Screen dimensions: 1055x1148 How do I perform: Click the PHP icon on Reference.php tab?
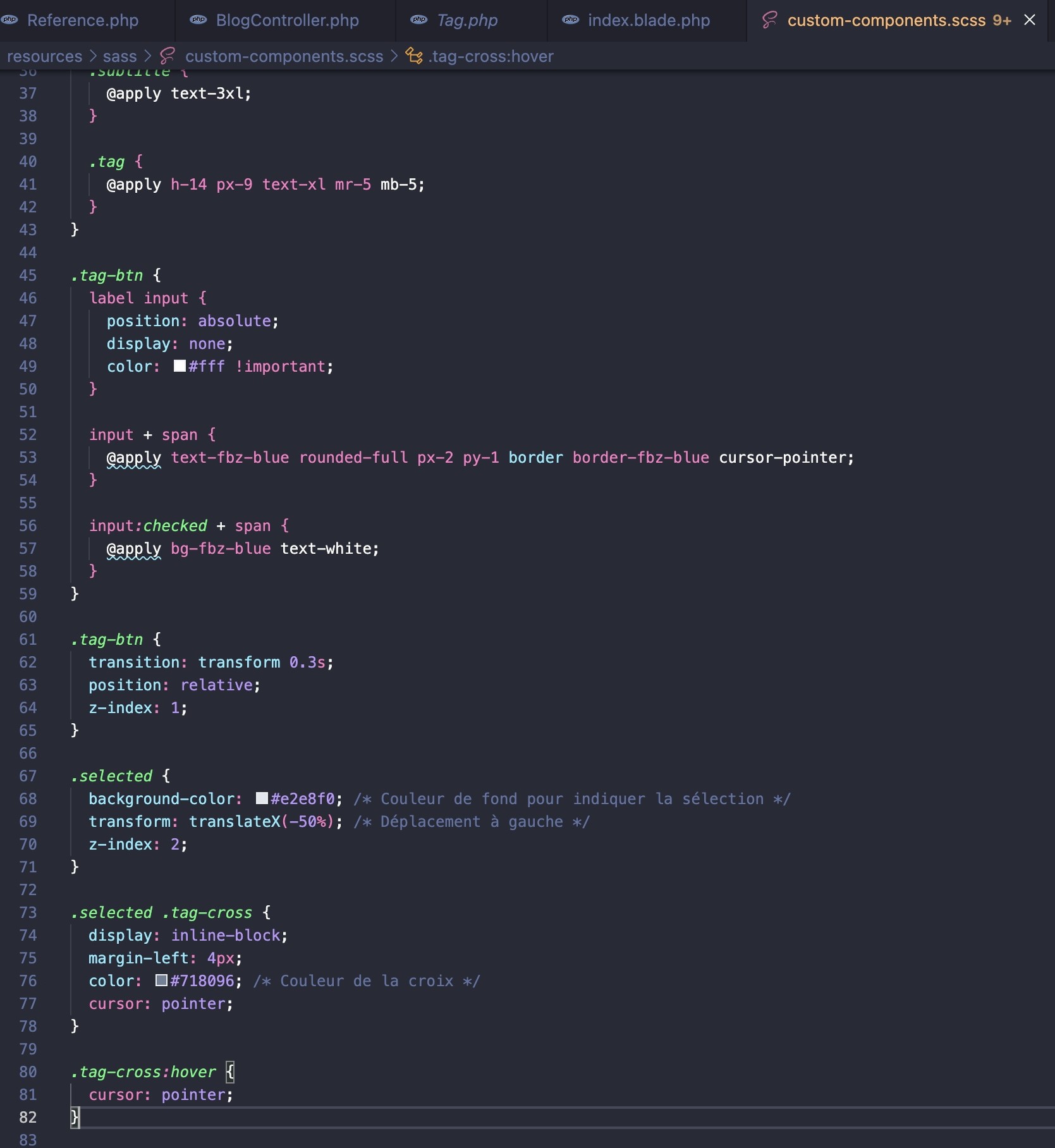point(9,20)
